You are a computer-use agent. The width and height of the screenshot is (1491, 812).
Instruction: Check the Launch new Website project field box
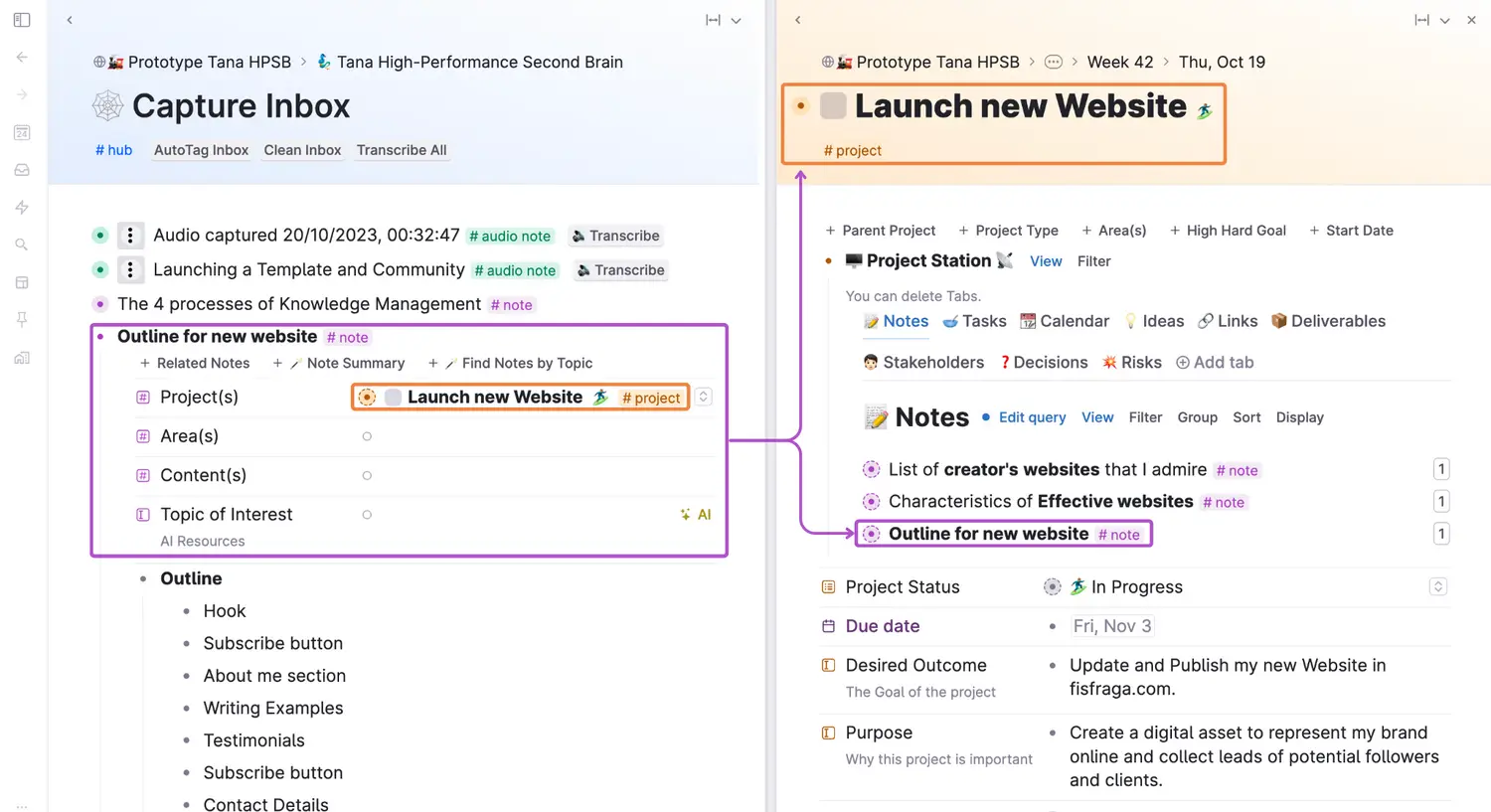394,398
